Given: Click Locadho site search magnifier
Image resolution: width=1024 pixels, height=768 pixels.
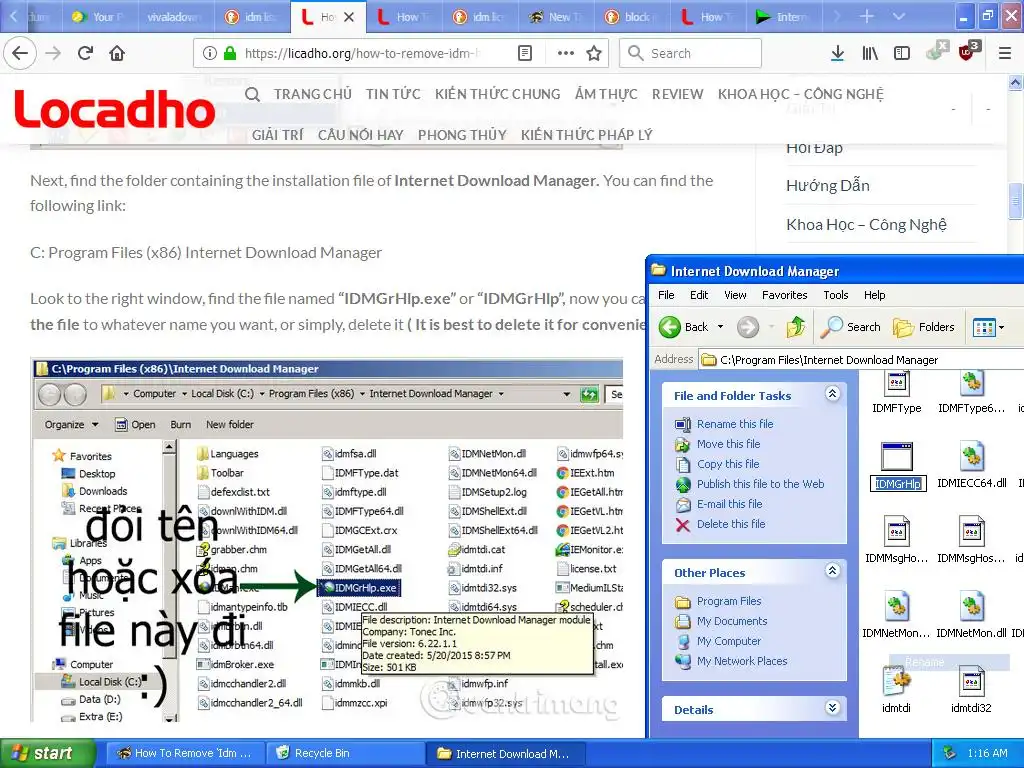Looking at the screenshot, I should pos(252,94).
